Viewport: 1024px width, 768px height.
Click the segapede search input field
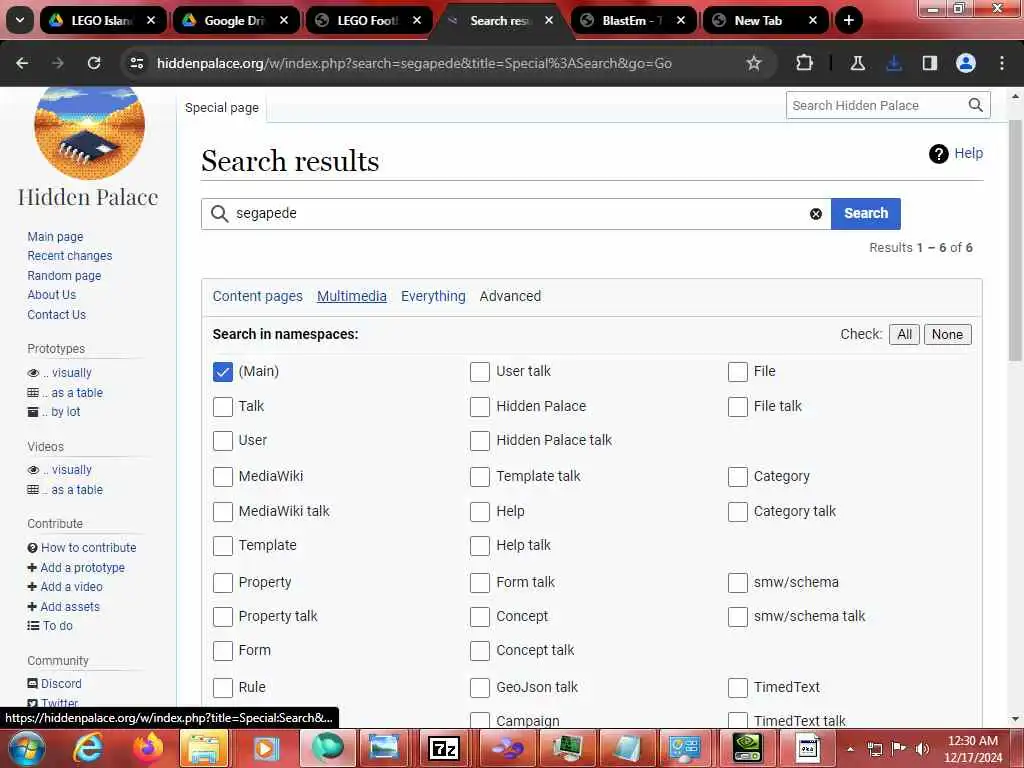(516, 214)
